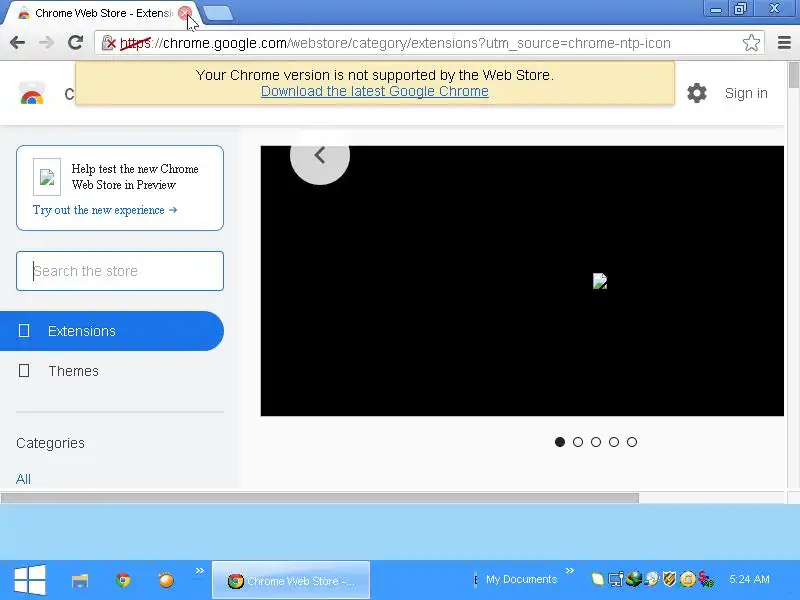Go back using the browser back arrow
This screenshot has height=600, width=800.
tap(17, 43)
